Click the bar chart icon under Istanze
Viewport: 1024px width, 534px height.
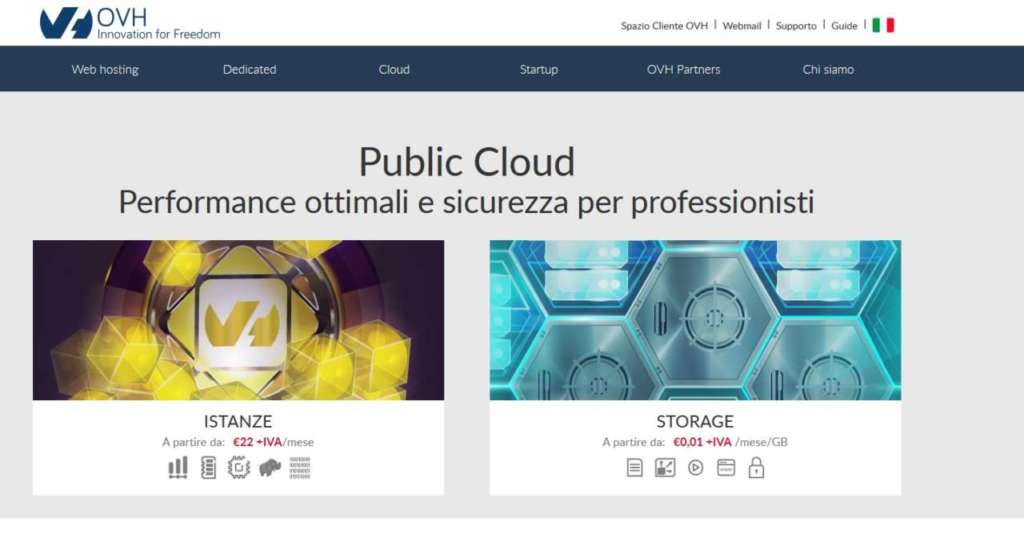[x=178, y=468]
